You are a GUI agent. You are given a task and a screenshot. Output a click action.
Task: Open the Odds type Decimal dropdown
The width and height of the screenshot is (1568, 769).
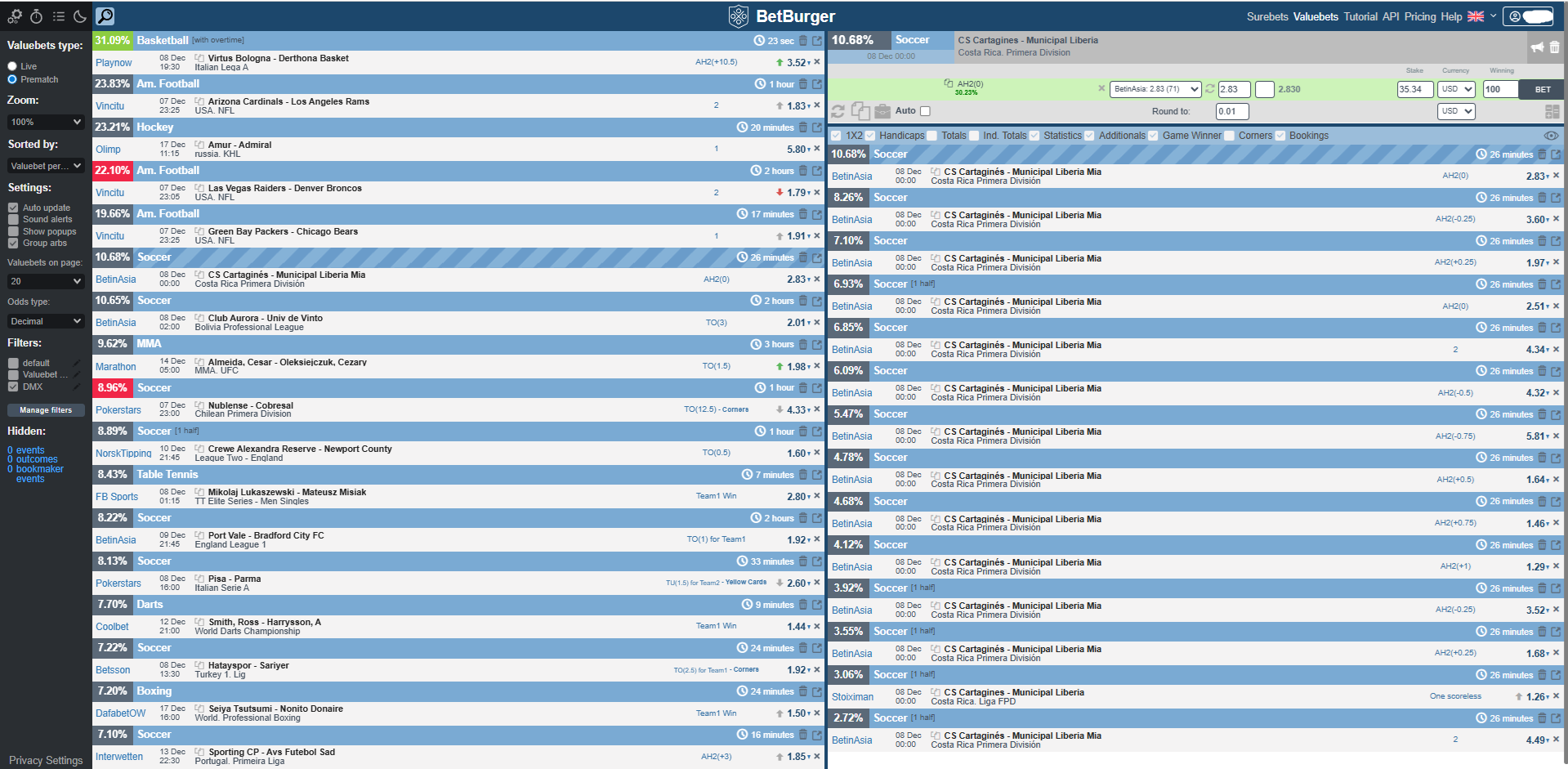pyautogui.click(x=45, y=320)
